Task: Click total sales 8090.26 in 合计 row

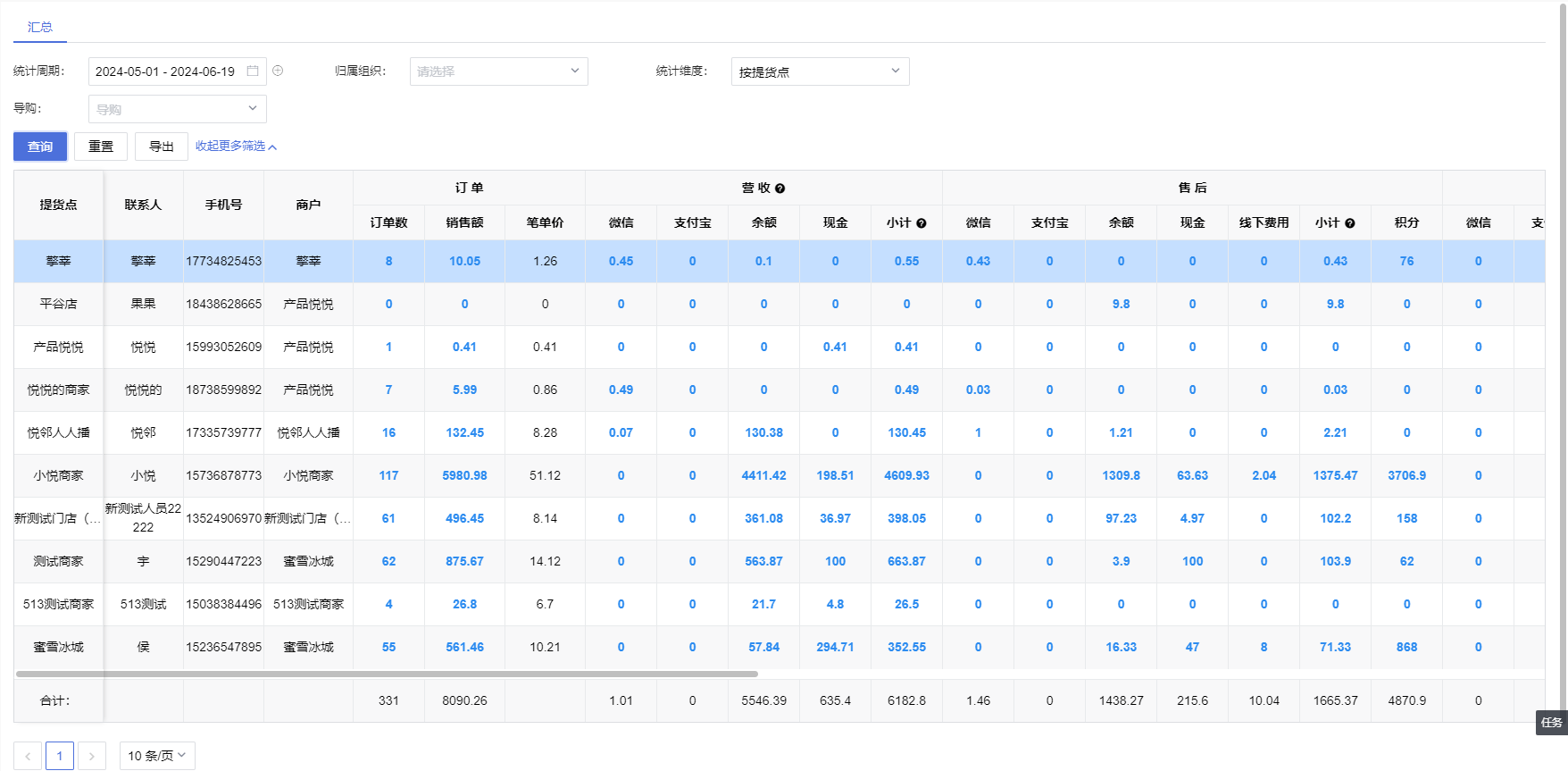Action: pos(464,700)
